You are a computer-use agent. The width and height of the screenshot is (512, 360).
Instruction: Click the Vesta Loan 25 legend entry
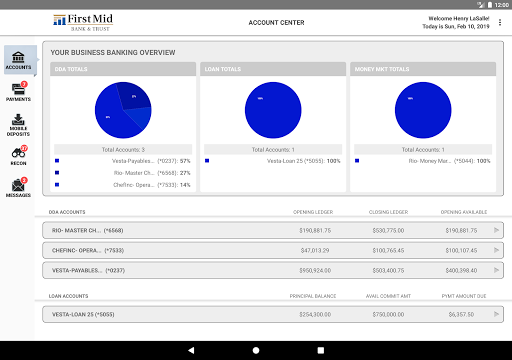click(303, 161)
